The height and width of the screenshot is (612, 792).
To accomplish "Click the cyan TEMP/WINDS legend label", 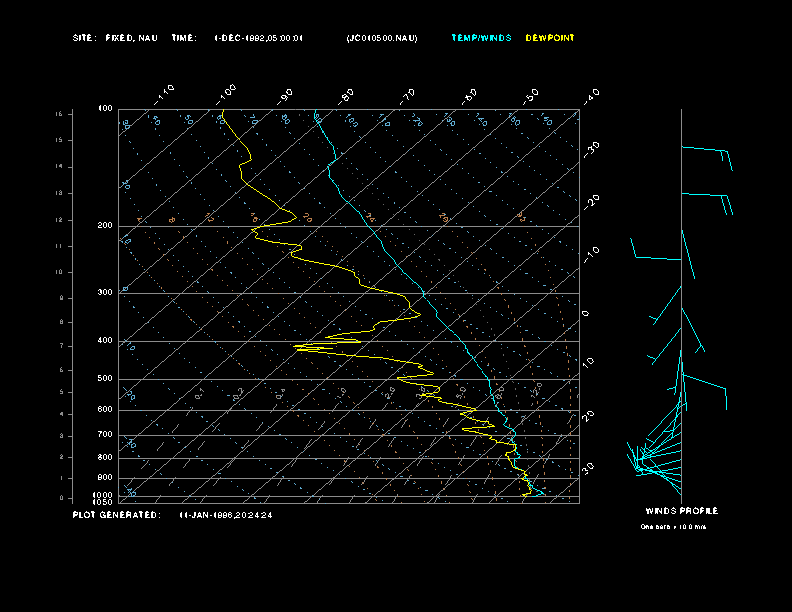I will pyautogui.click(x=481, y=38).
